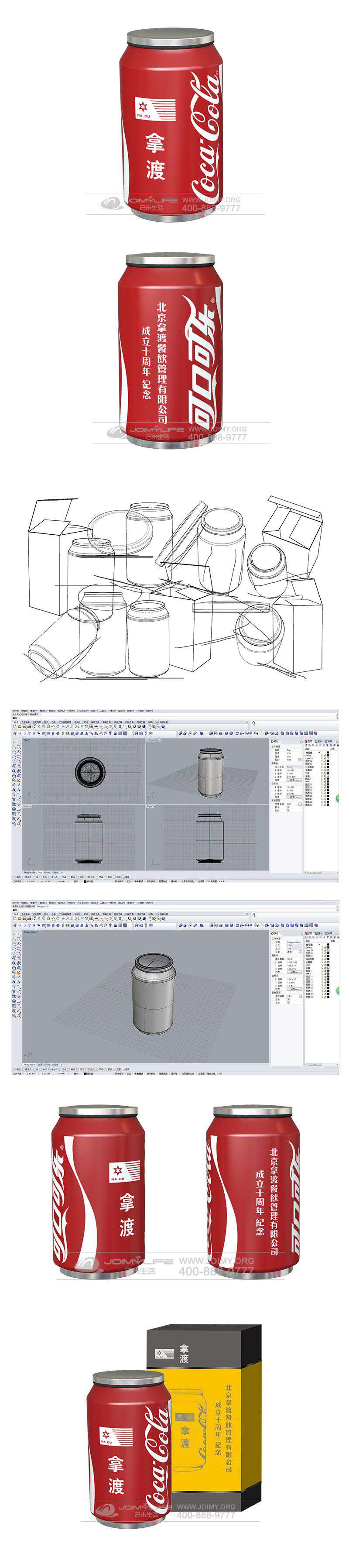
Task: Open the Perspective title menu in four-viewport Rhino
Action: tap(154, 740)
